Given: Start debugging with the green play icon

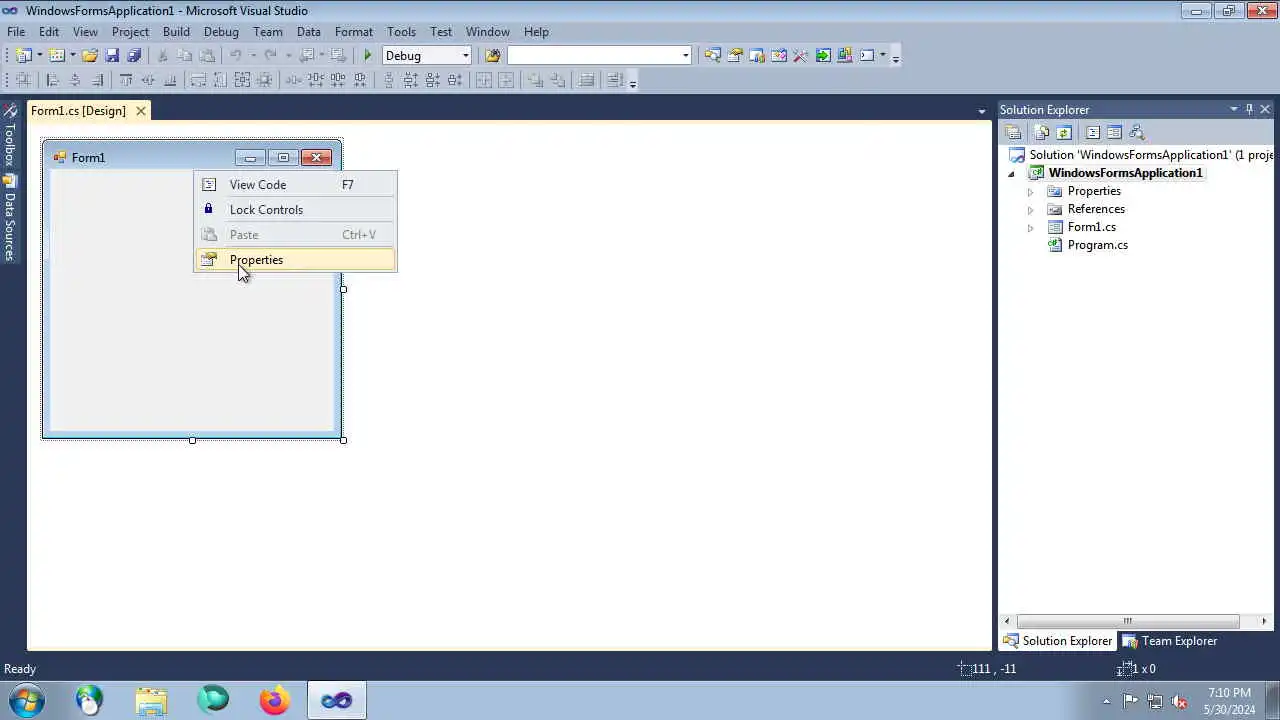Looking at the screenshot, I should pyautogui.click(x=368, y=56).
